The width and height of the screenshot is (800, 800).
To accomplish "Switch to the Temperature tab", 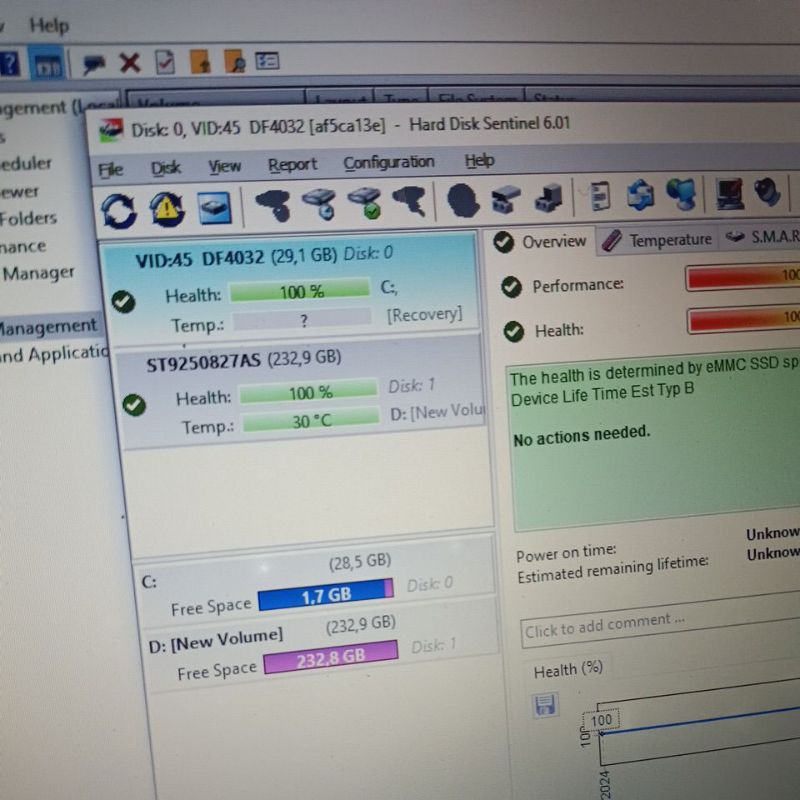I will coord(658,239).
